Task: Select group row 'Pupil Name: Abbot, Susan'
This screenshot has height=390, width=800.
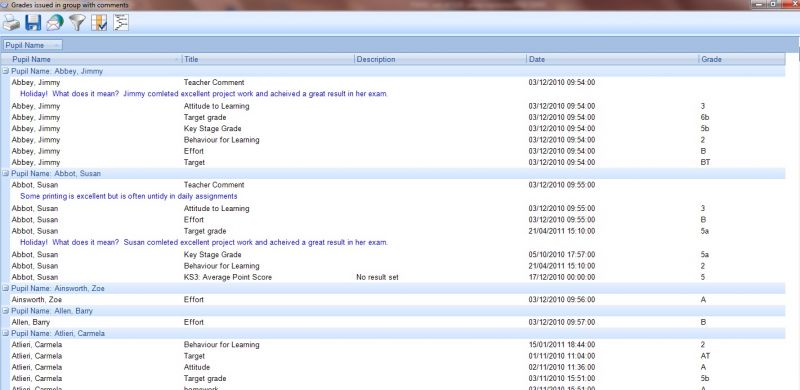Action: point(393,174)
